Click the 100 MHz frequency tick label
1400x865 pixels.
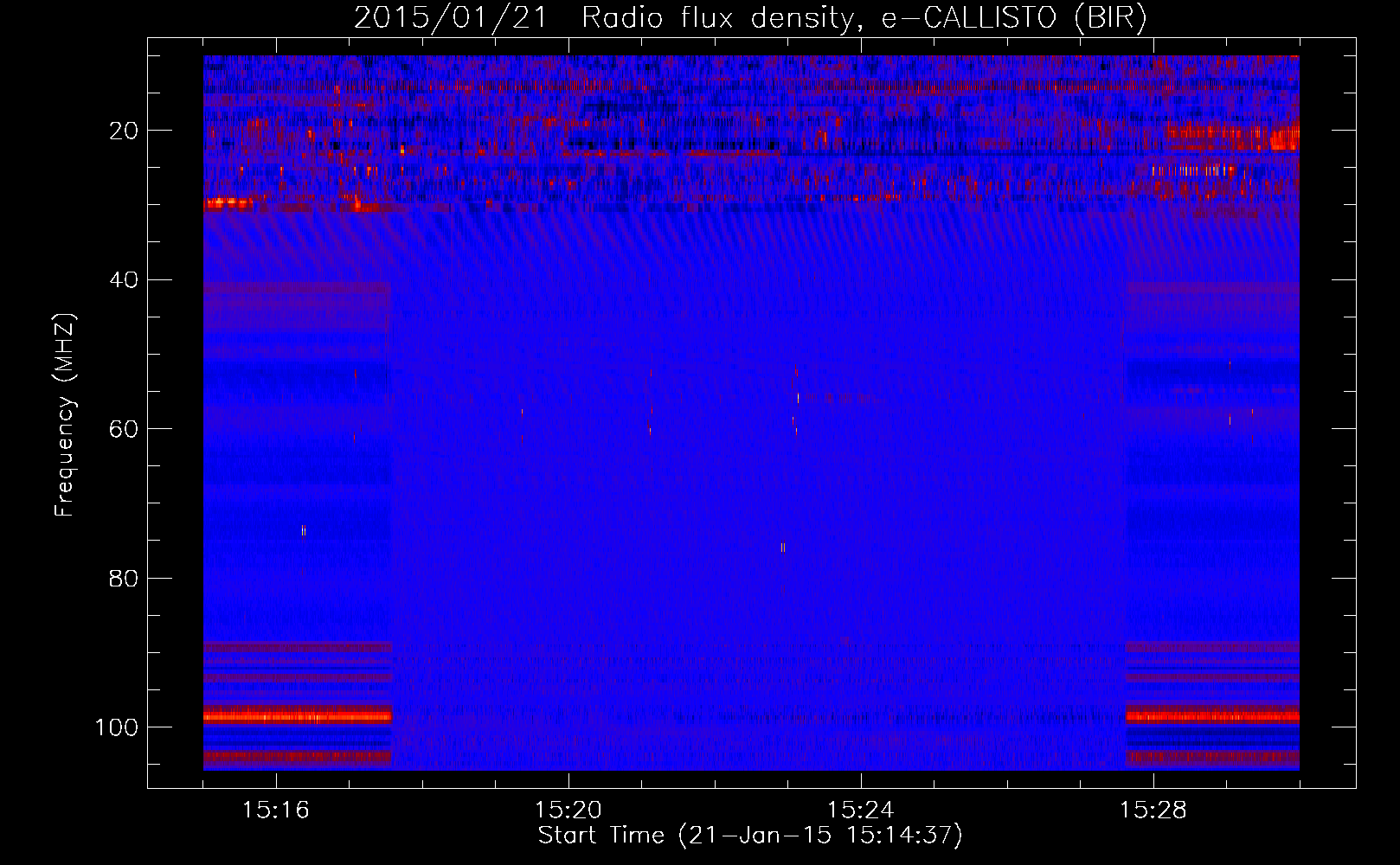[x=117, y=727]
